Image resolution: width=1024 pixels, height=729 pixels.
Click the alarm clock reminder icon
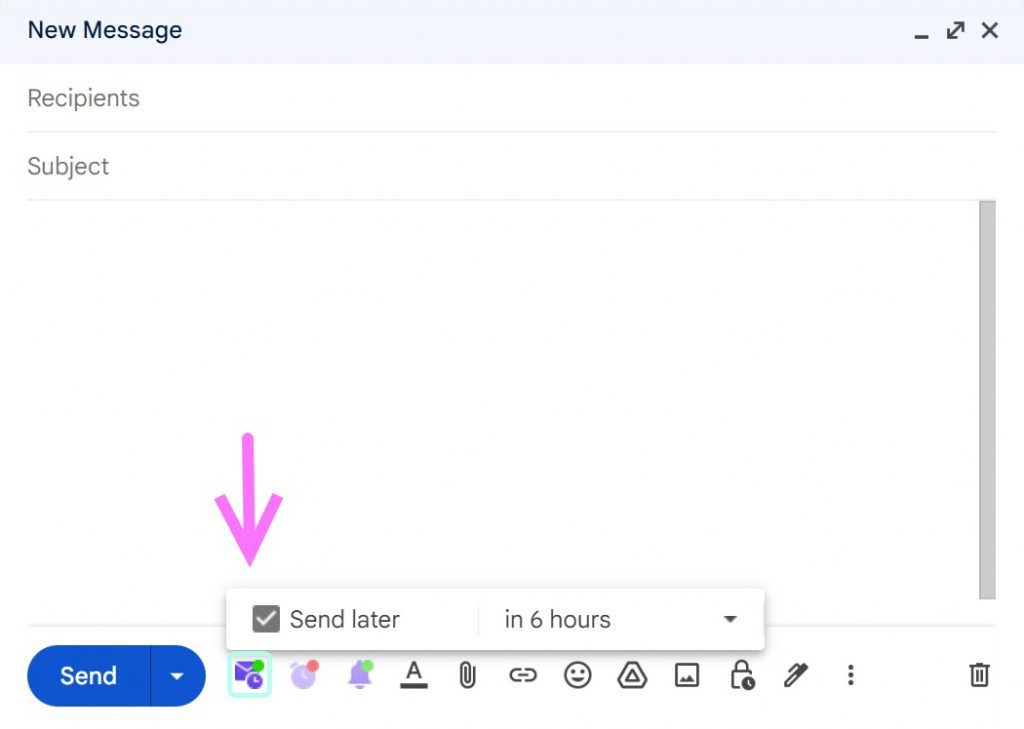coord(304,675)
